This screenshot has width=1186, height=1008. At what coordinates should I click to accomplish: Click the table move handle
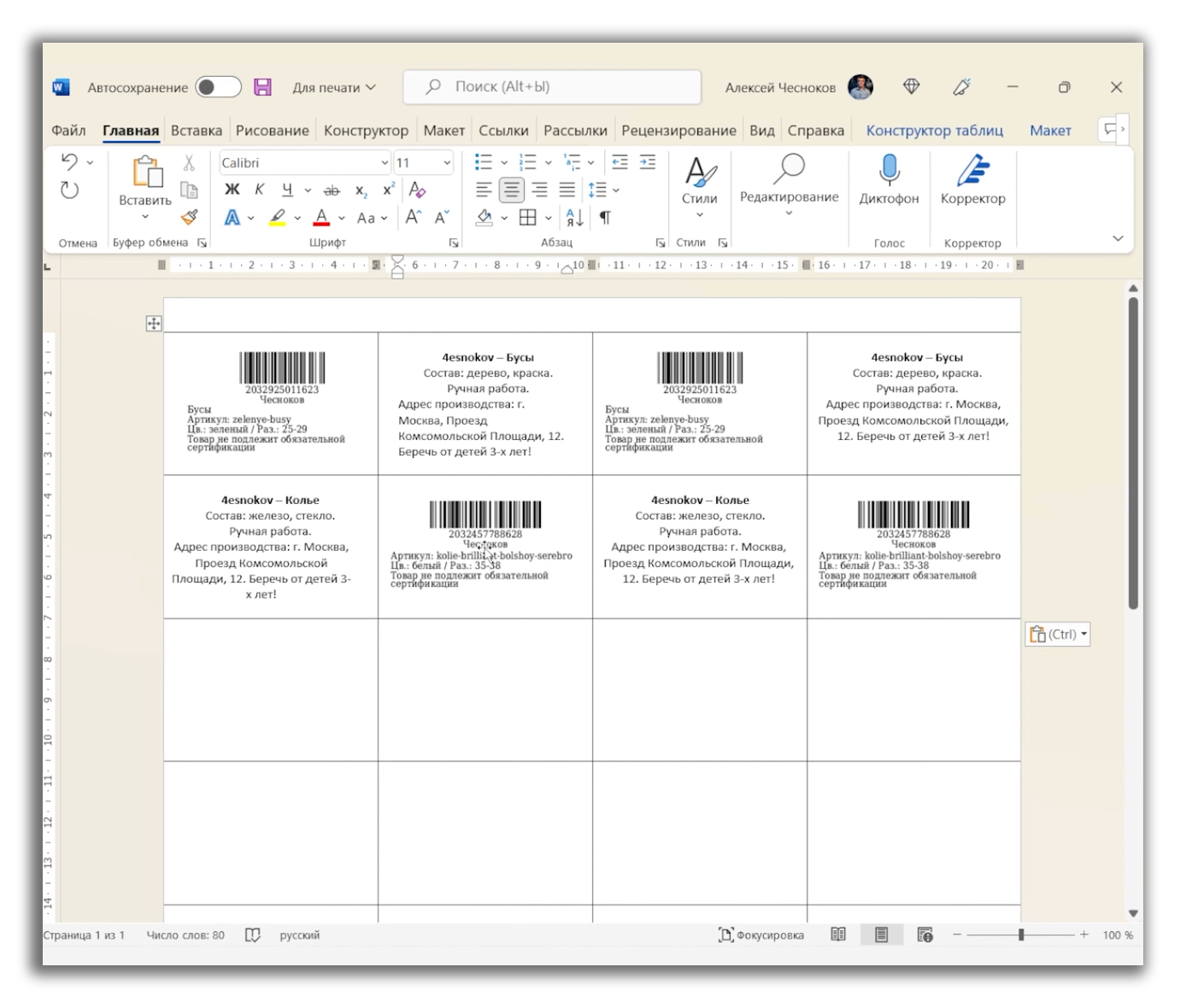[x=154, y=323]
